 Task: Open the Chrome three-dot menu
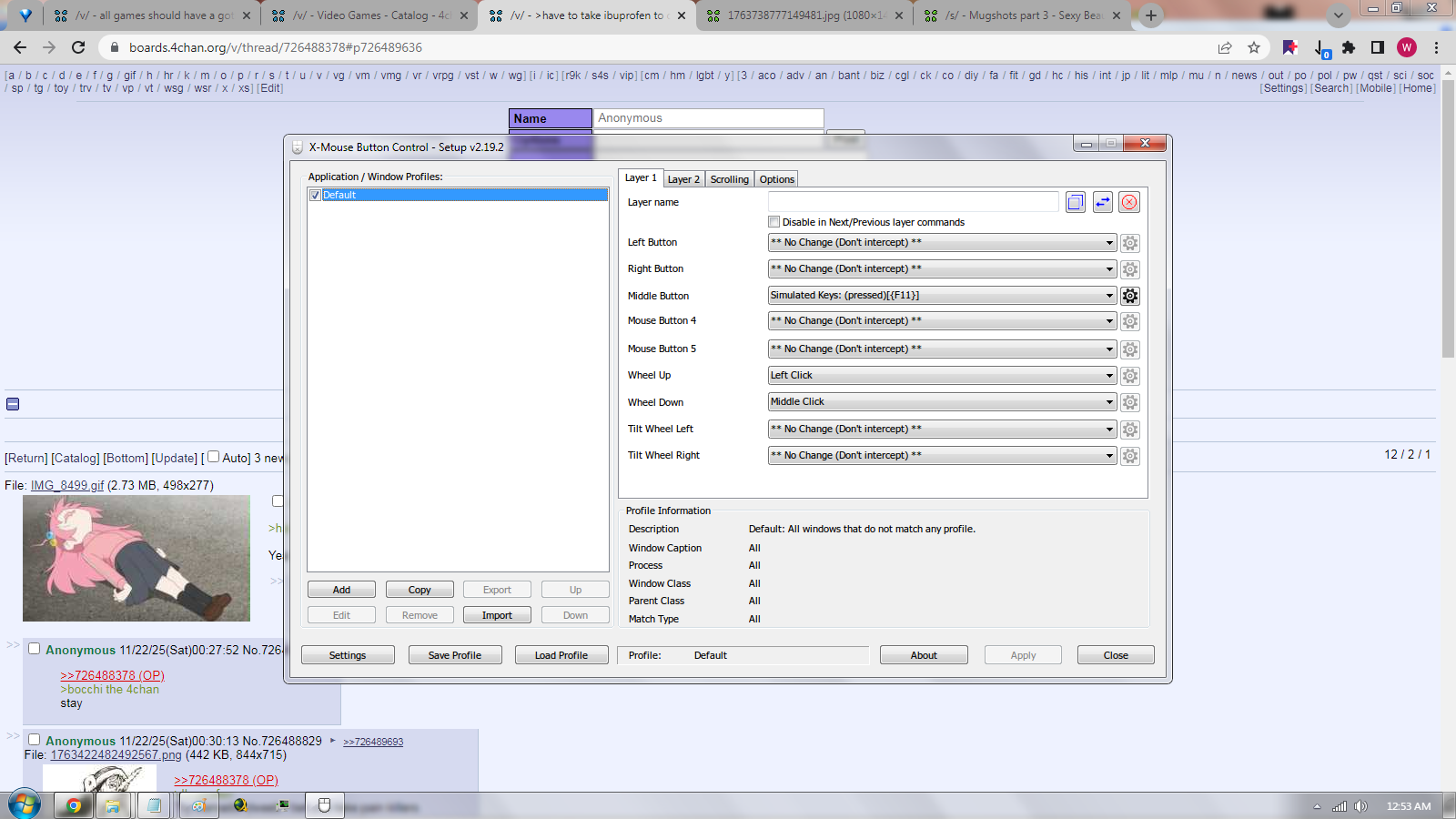point(1437,47)
